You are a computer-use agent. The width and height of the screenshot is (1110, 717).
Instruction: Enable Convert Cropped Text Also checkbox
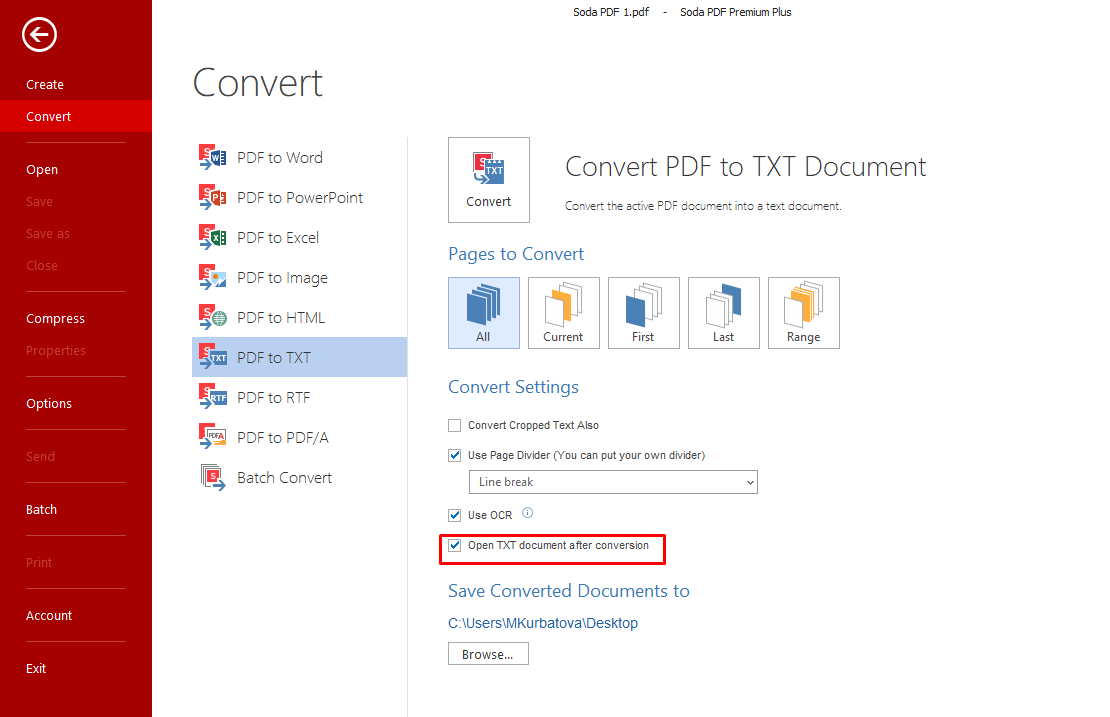point(454,425)
